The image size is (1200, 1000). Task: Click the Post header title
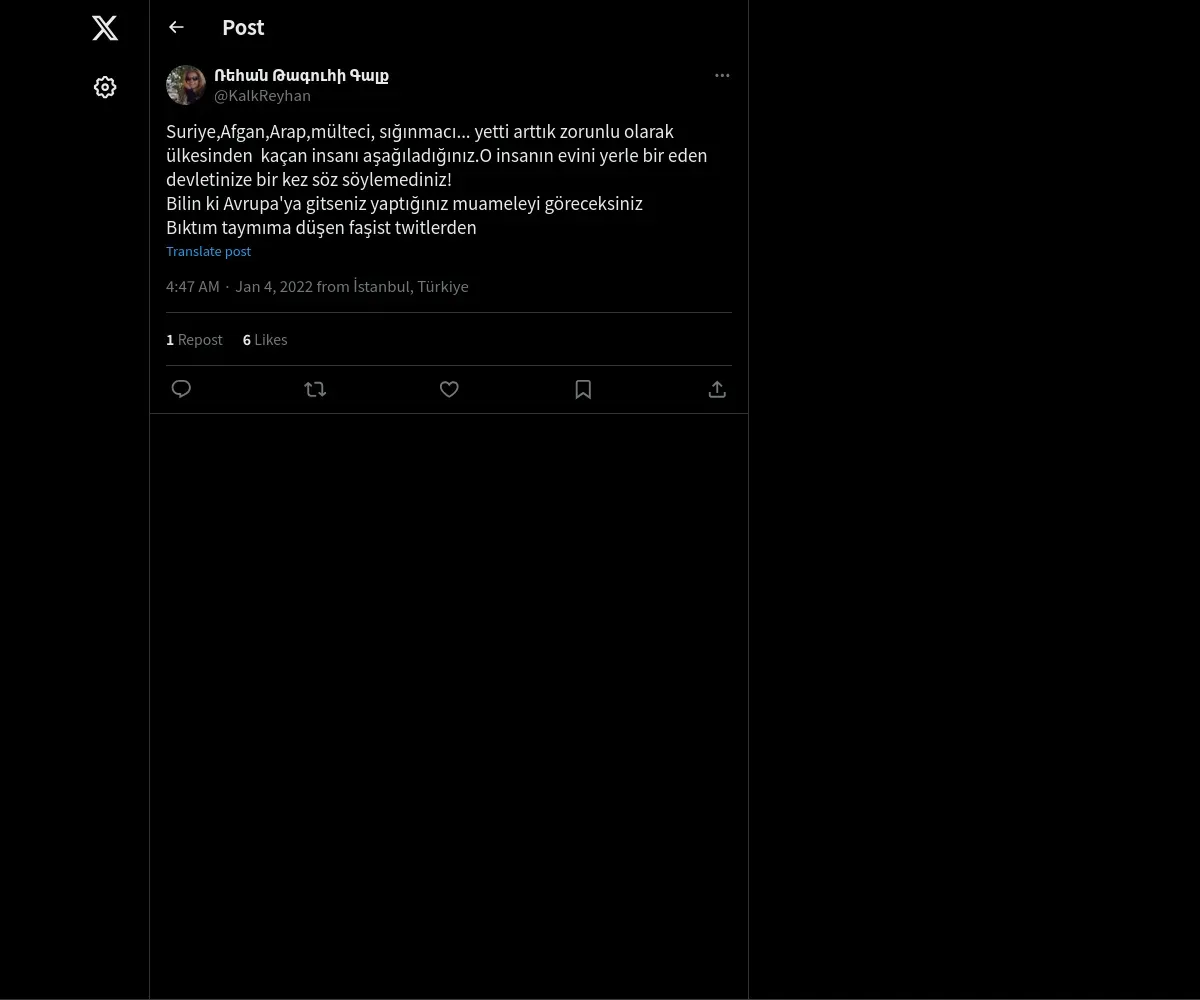click(243, 28)
